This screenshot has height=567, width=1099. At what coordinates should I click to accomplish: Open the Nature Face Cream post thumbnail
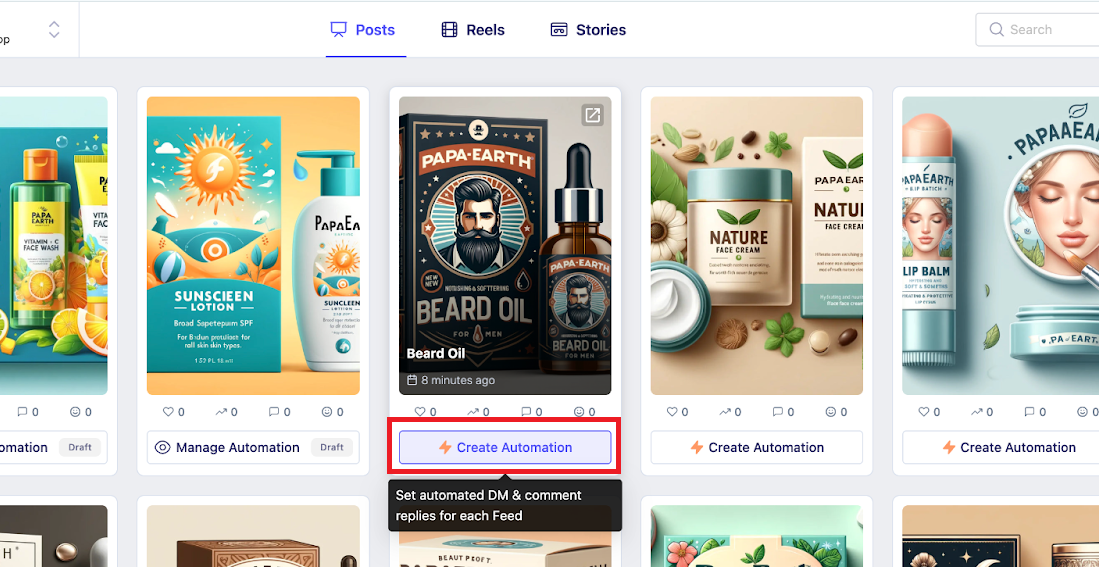[757, 245]
